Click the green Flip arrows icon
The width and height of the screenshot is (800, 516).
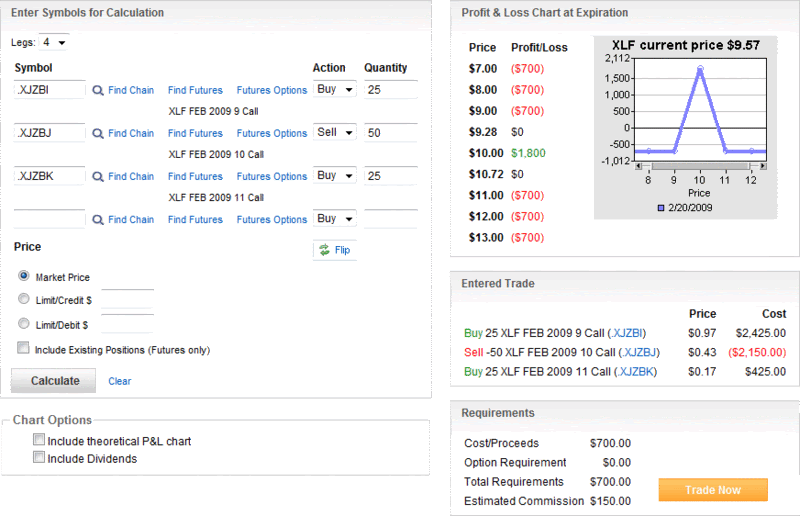(x=324, y=250)
